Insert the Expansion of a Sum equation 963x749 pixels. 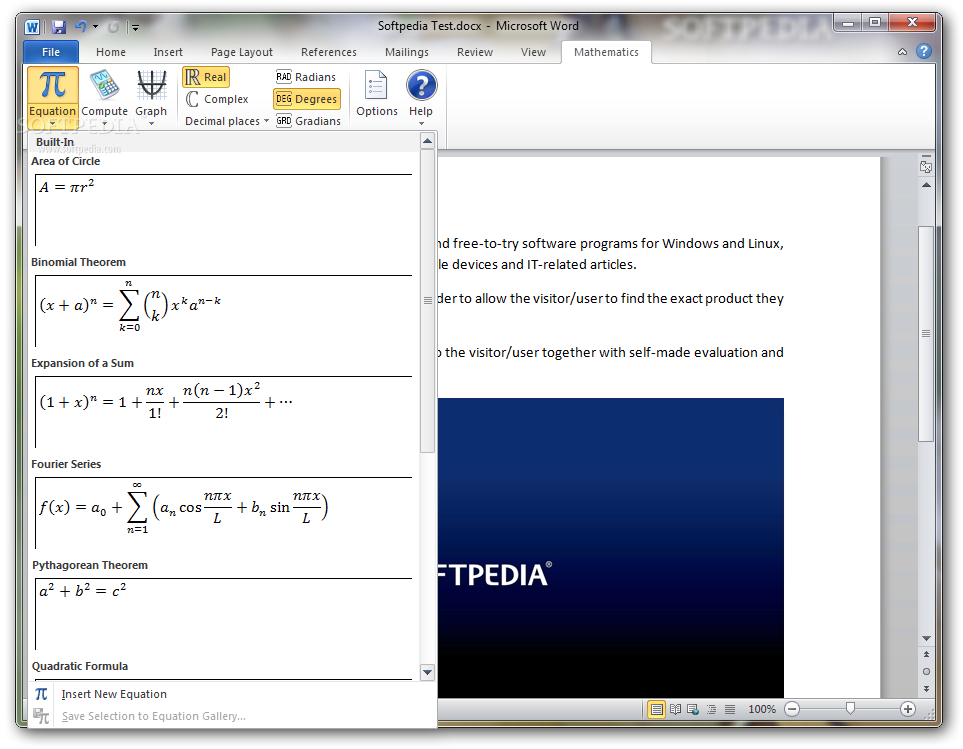pyautogui.click(x=223, y=412)
